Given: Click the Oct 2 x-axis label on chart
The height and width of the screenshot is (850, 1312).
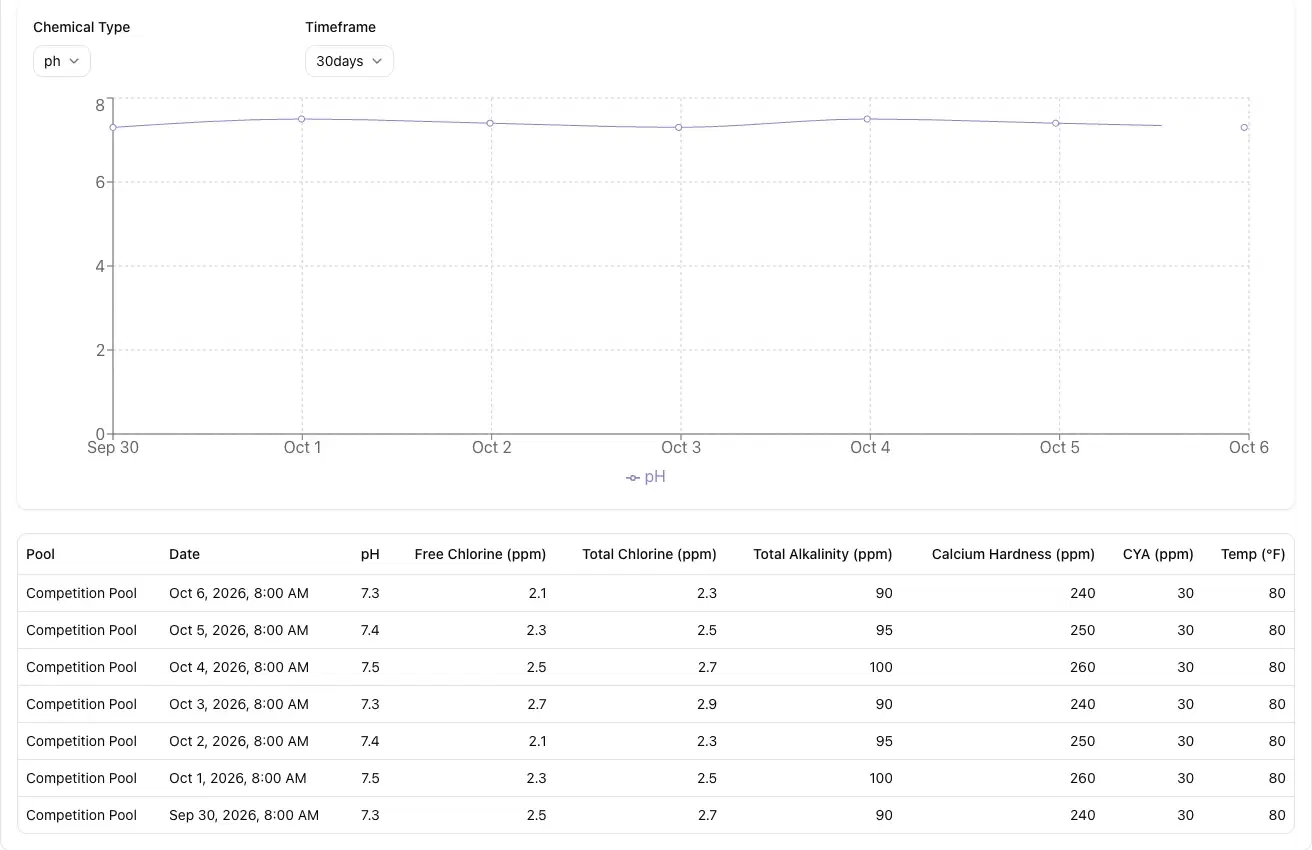Looking at the screenshot, I should pyautogui.click(x=491, y=447).
